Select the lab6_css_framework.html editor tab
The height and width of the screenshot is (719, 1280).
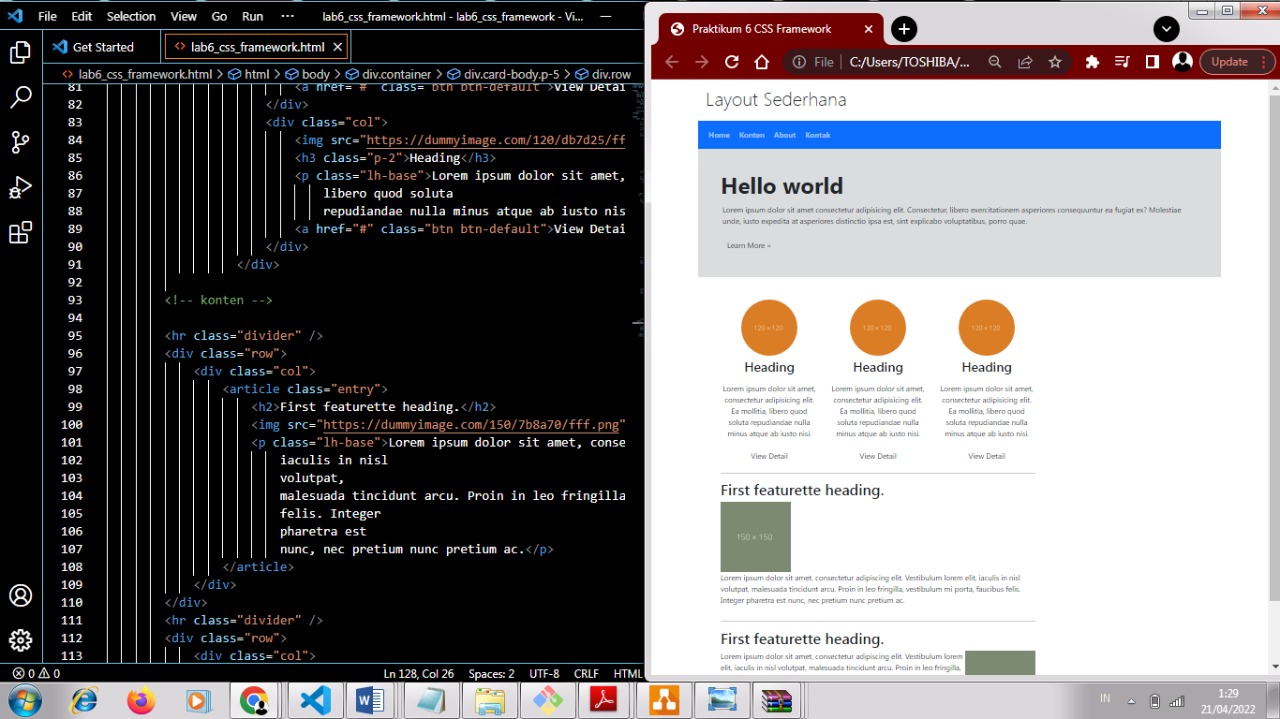click(257, 47)
